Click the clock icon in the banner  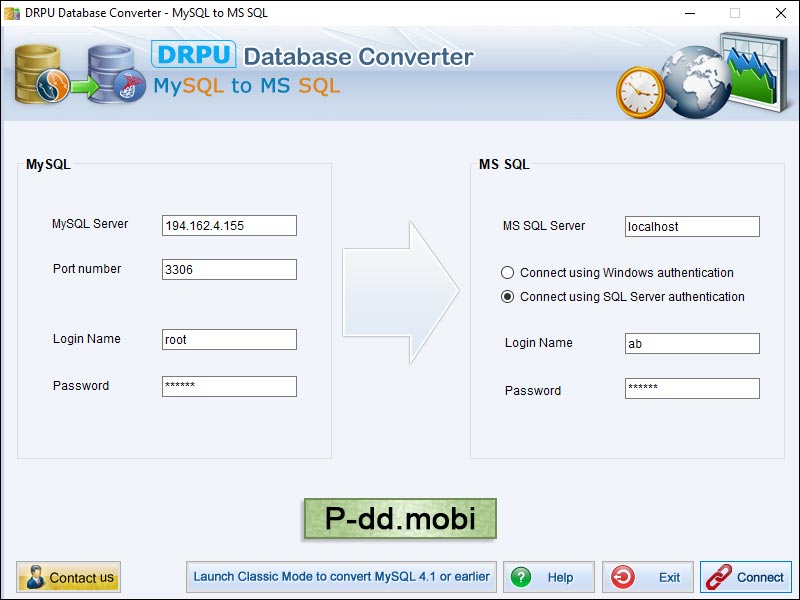point(640,90)
